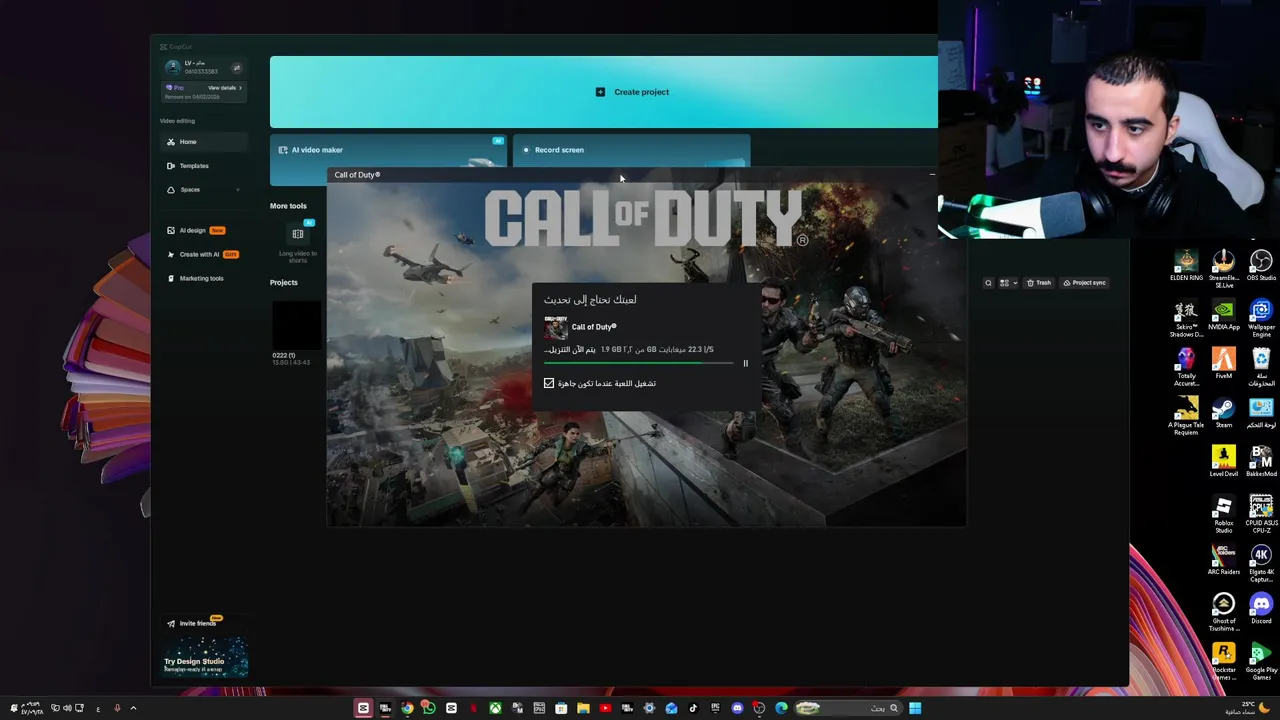Open TikTok from the taskbar
Image resolution: width=1280 pixels, height=720 pixels.
[x=693, y=708]
